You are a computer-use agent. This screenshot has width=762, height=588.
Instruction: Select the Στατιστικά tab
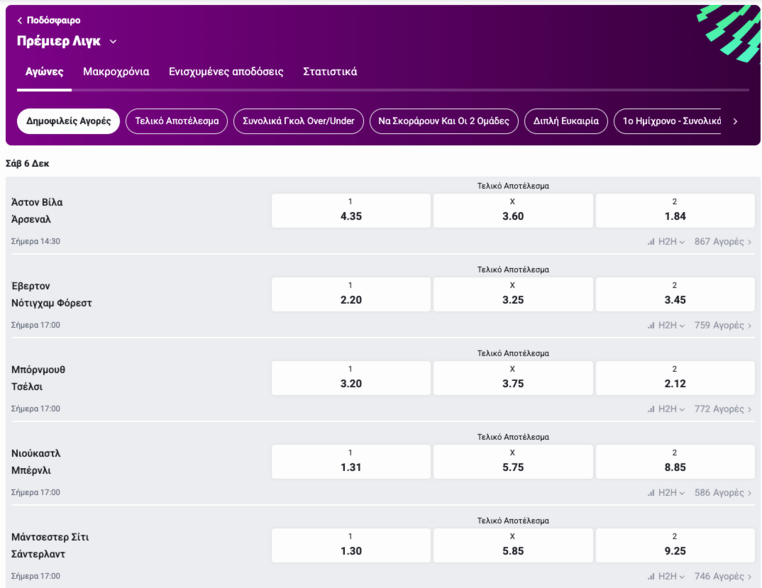pos(330,72)
